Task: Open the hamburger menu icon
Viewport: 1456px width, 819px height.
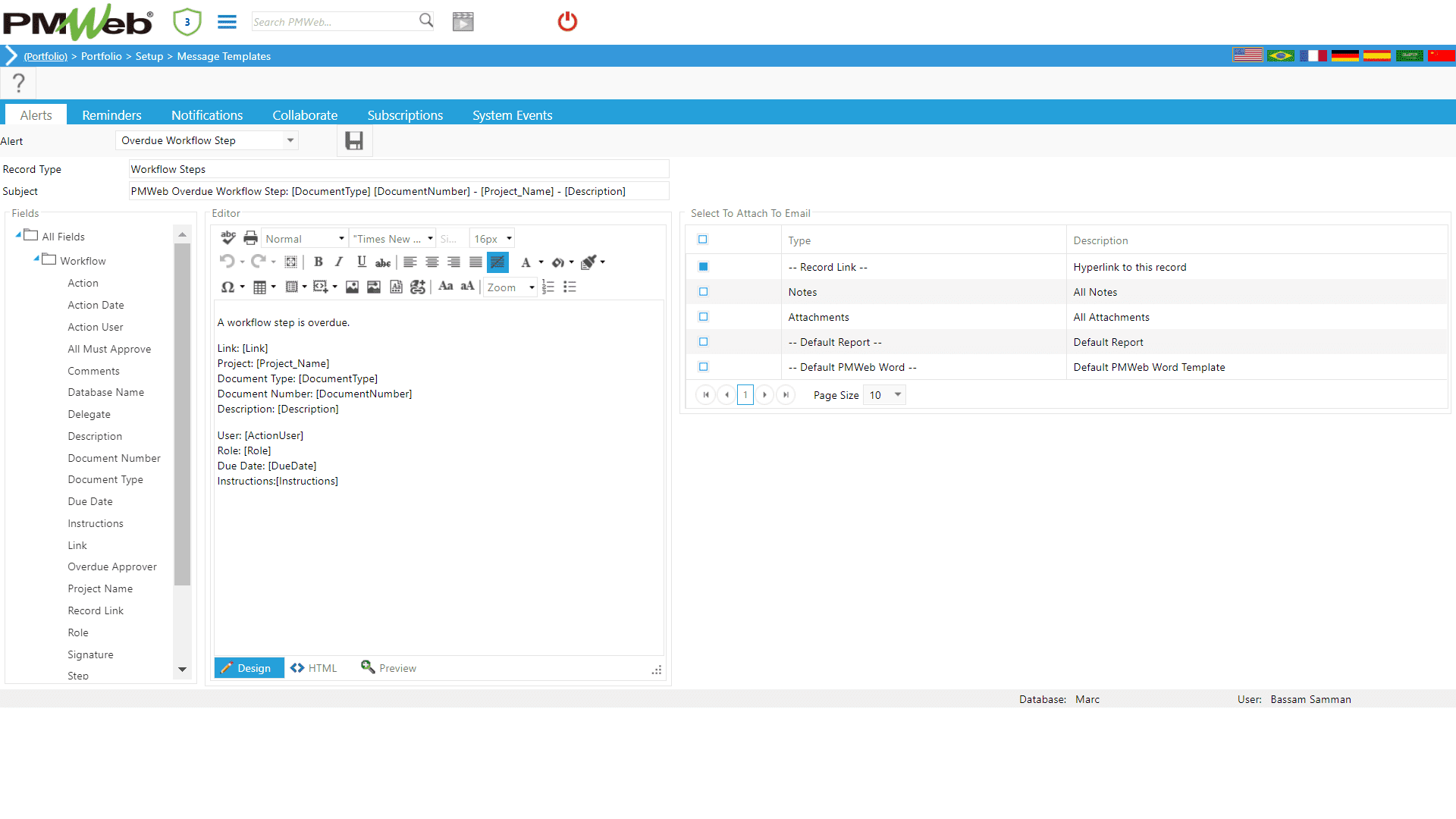Action: pos(227,21)
